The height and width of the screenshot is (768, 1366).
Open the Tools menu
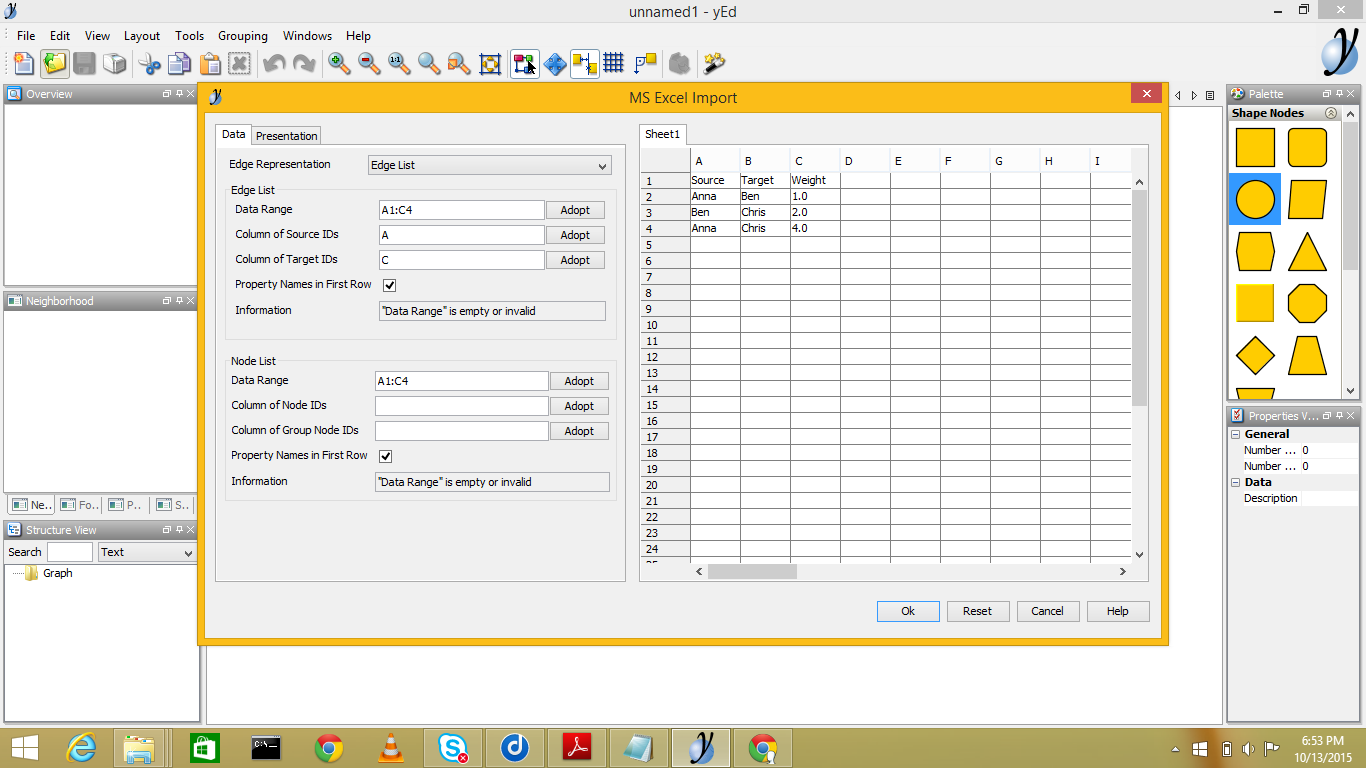pyautogui.click(x=190, y=36)
